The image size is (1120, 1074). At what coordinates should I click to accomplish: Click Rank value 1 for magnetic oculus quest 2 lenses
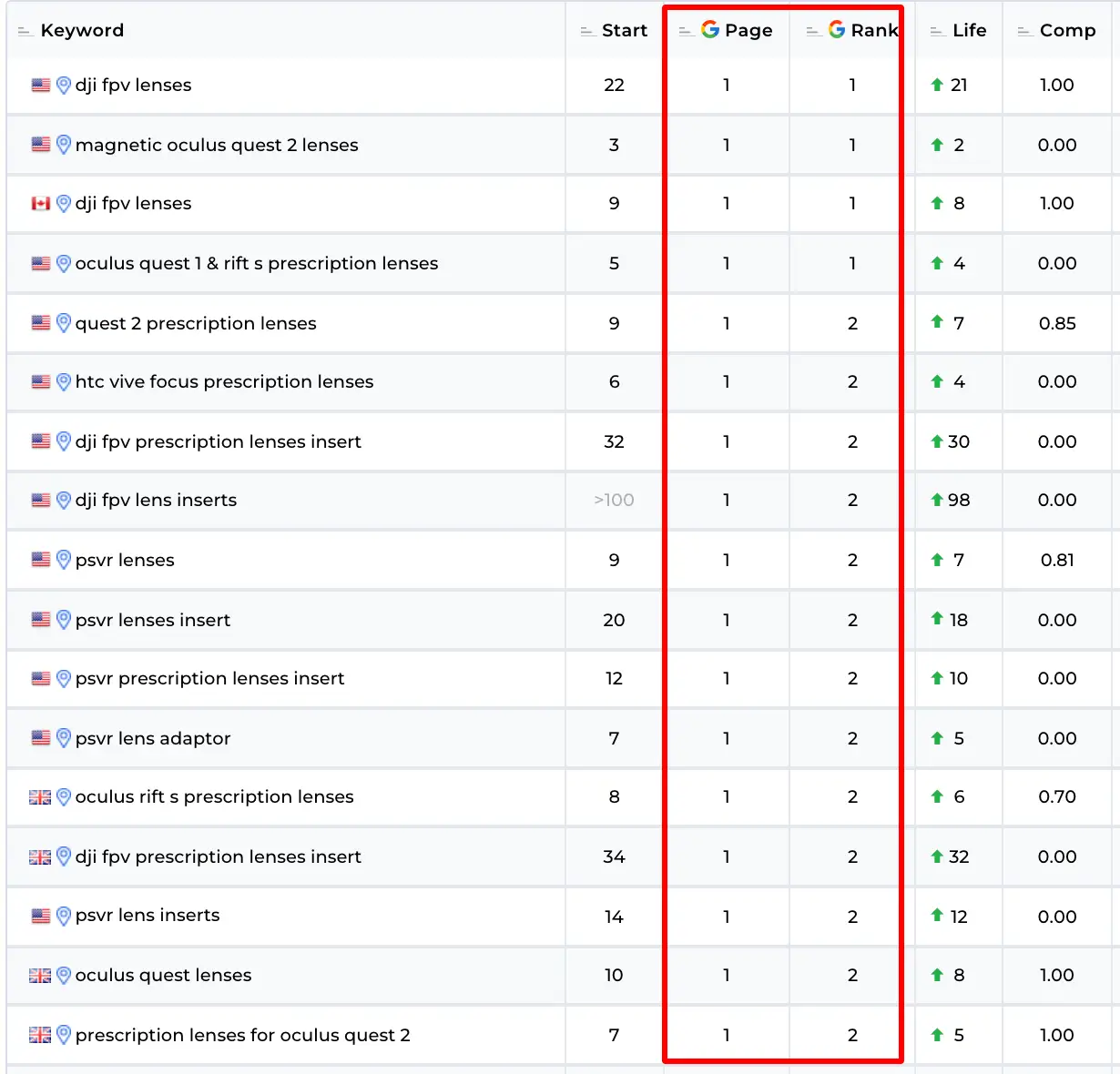coord(852,145)
